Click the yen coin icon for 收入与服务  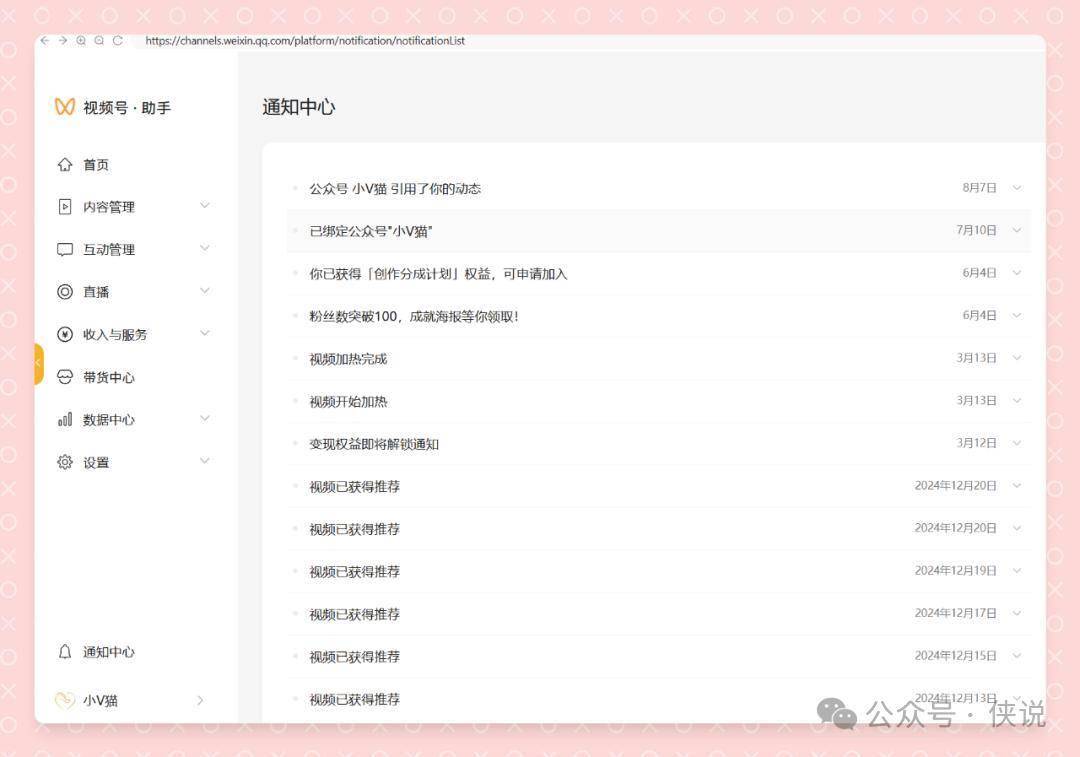[x=65, y=335]
